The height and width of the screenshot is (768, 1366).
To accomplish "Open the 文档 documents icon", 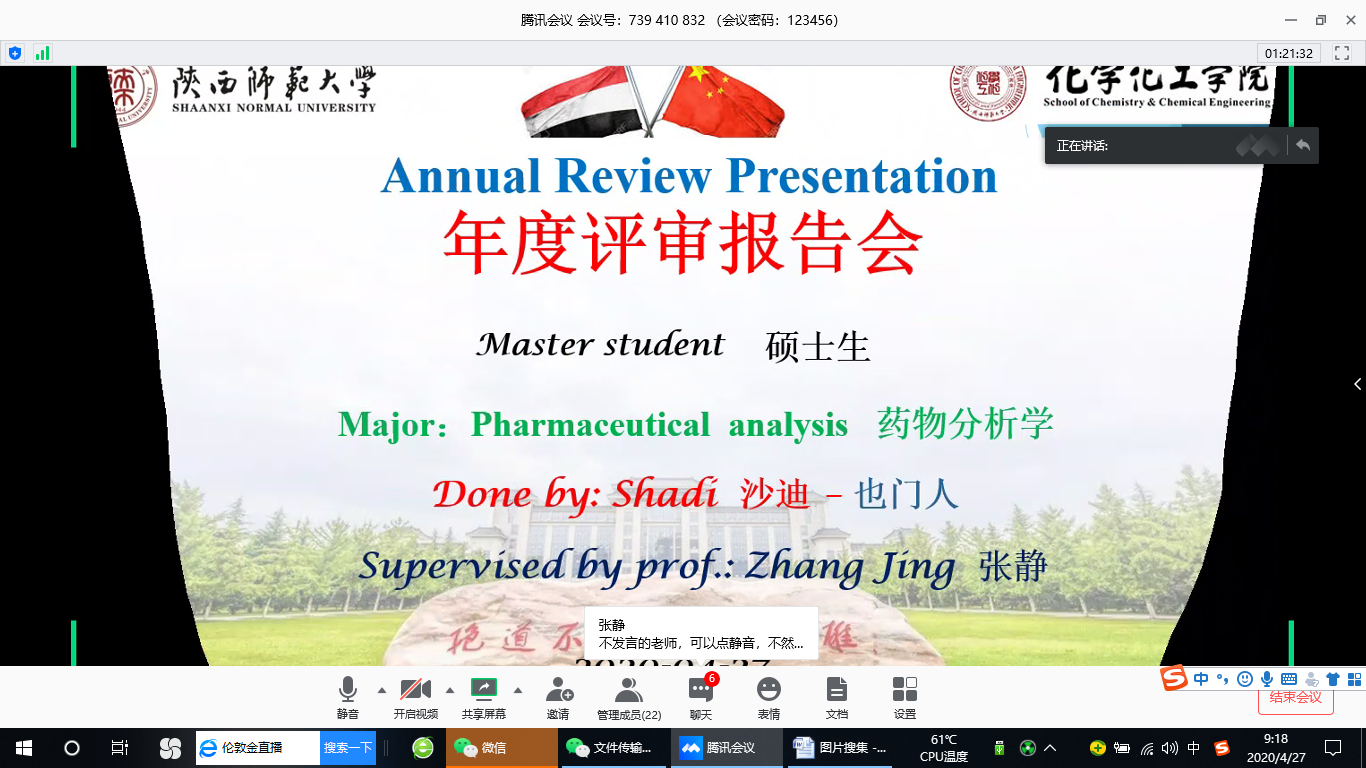I will (837, 697).
